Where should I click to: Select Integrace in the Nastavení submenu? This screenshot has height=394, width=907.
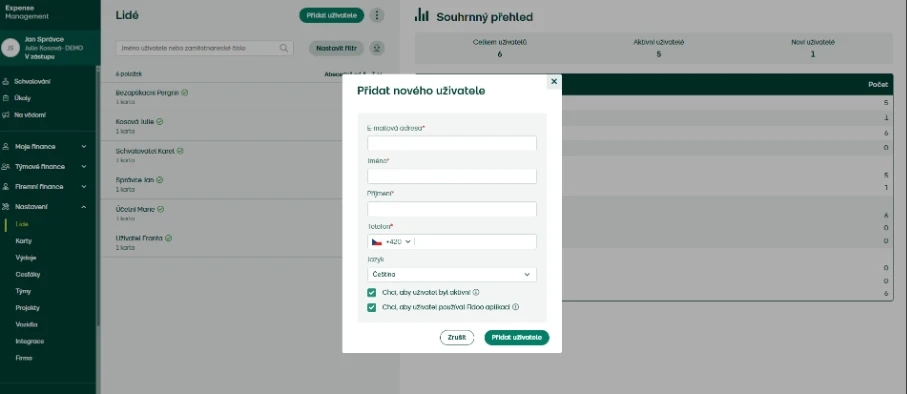[x=30, y=341]
